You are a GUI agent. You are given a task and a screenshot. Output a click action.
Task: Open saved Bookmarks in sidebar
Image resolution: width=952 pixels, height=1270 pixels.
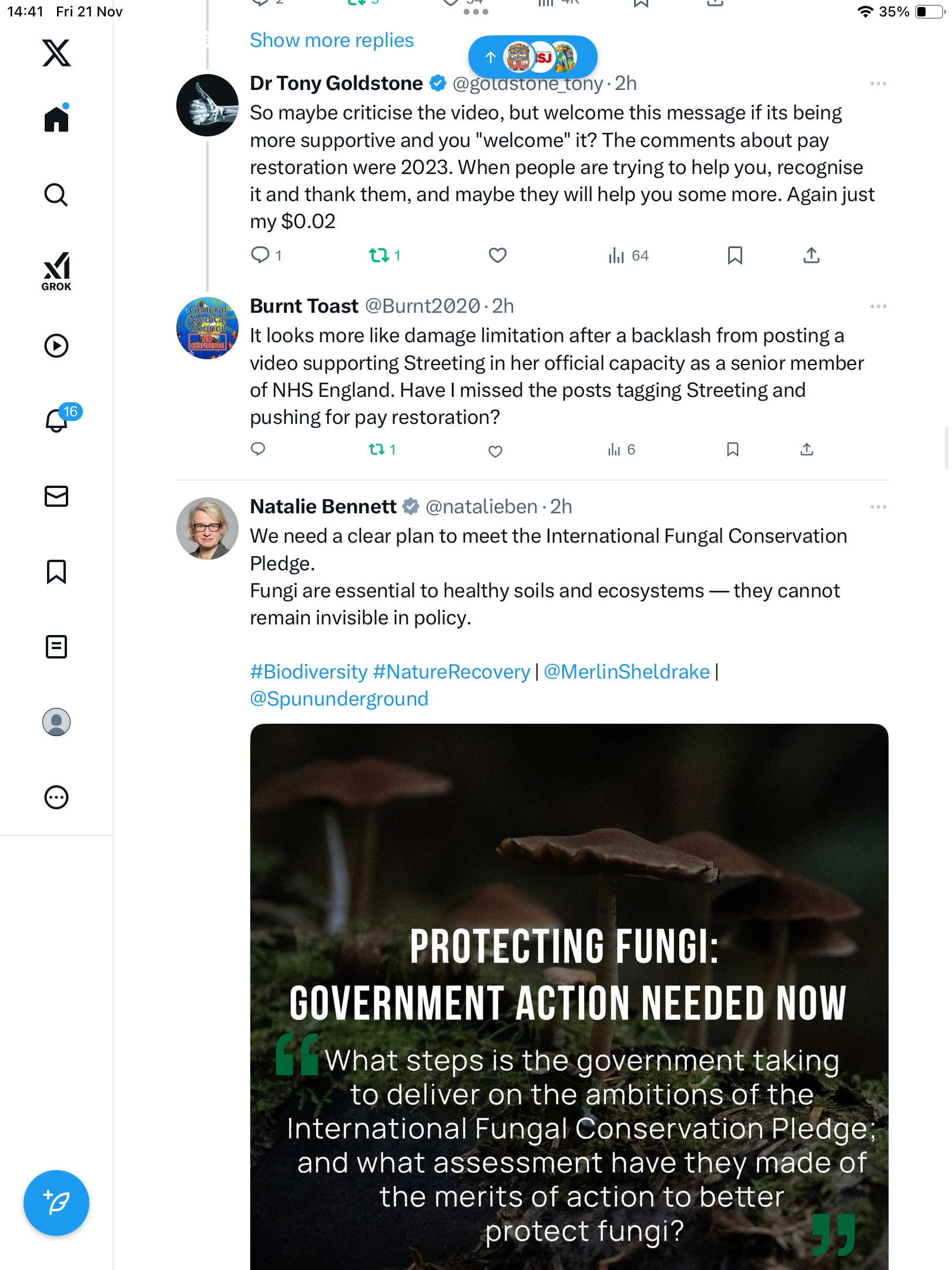[x=56, y=571]
